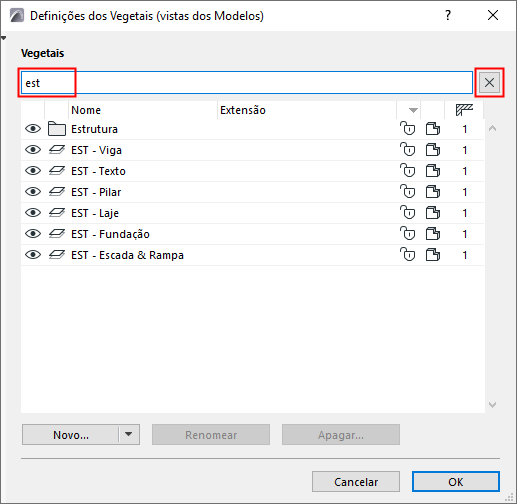Image resolution: width=517 pixels, height=504 pixels.
Task: Click intersection number 1 for Estrutura
Action: [x=465, y=129]
